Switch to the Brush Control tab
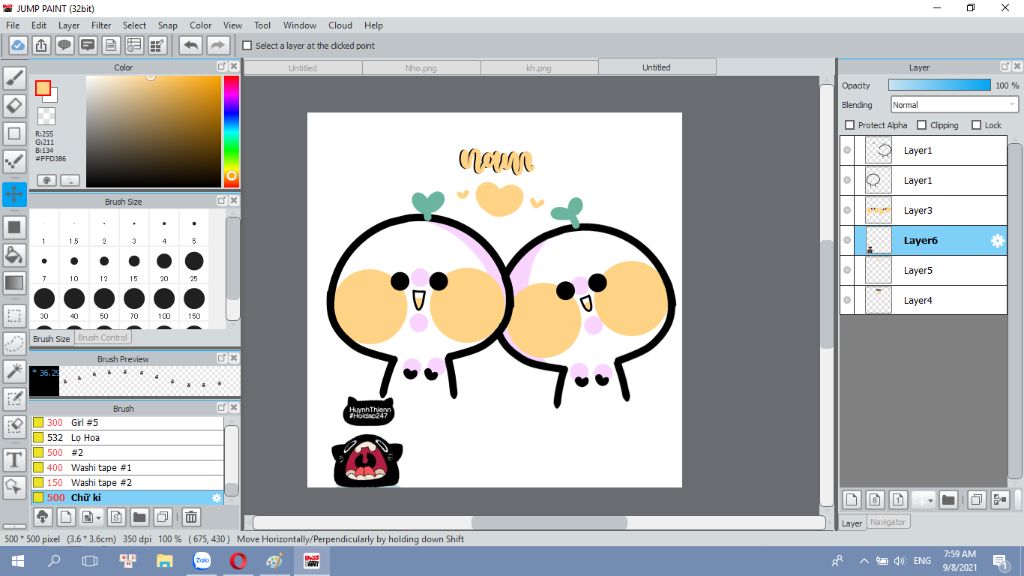Image resolution: width=1024 pixels, height=576 pixels. (103, 338)
